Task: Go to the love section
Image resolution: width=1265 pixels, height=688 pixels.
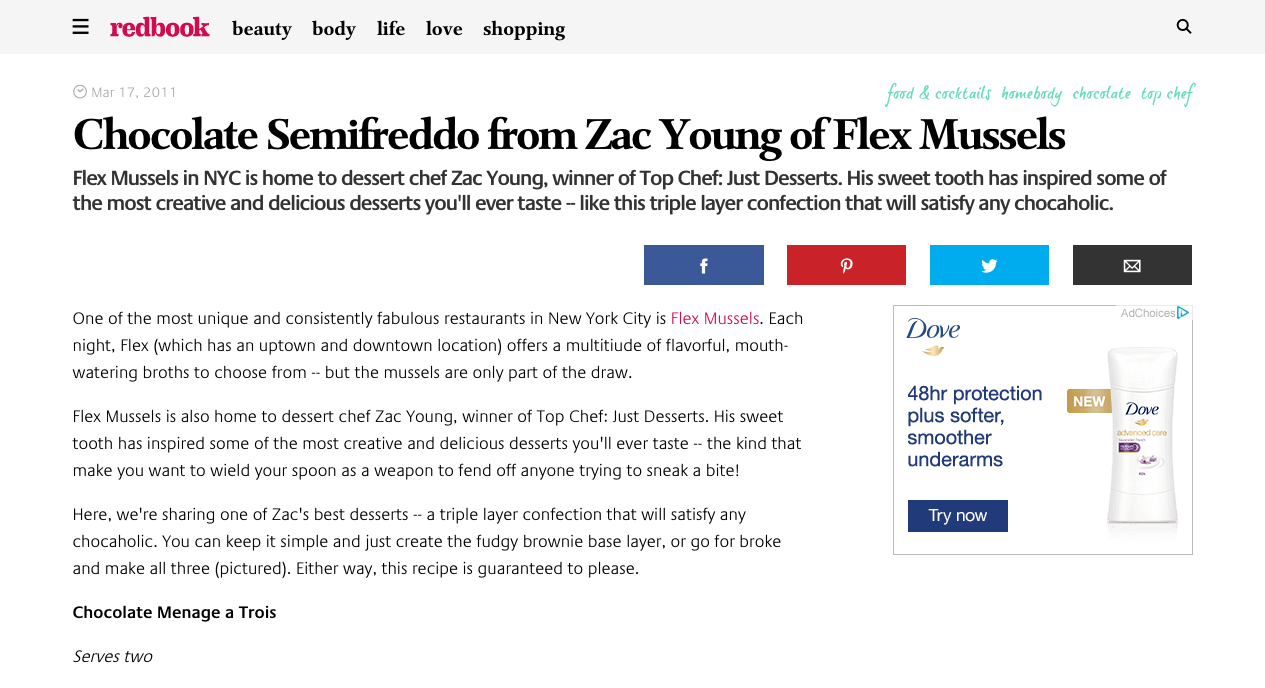Action: 444,29
